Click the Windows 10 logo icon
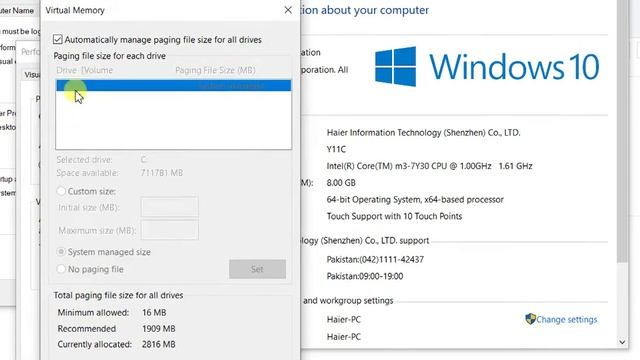Screen dimensions: 640x360 [x=396, y=66]
